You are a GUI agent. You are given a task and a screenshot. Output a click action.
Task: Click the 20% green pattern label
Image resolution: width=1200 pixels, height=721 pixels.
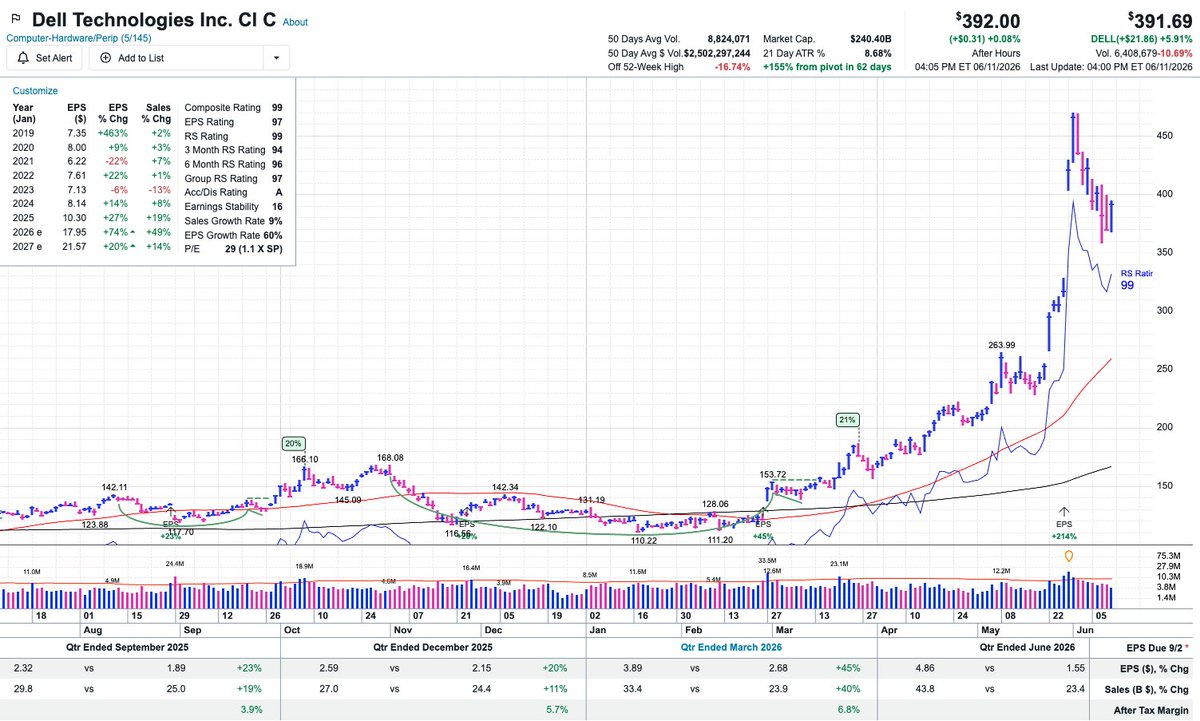[293, 442]
